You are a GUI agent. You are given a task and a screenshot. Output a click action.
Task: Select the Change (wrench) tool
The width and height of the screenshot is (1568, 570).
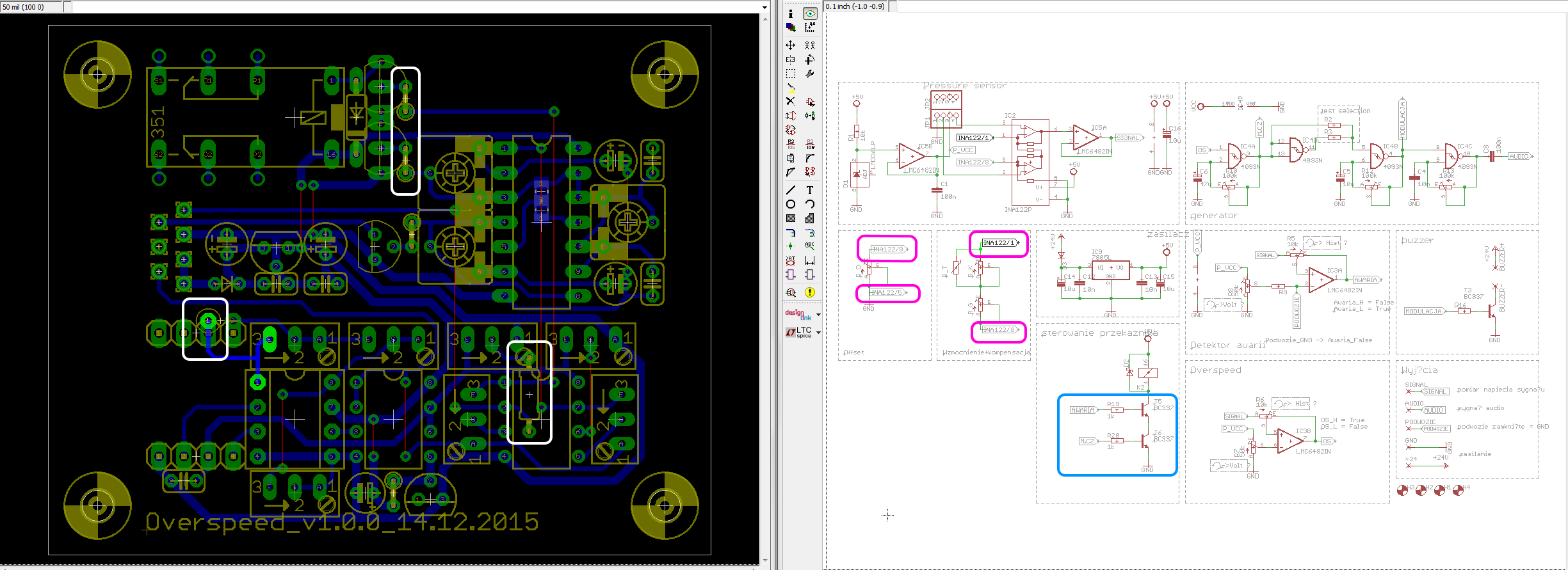810,74
